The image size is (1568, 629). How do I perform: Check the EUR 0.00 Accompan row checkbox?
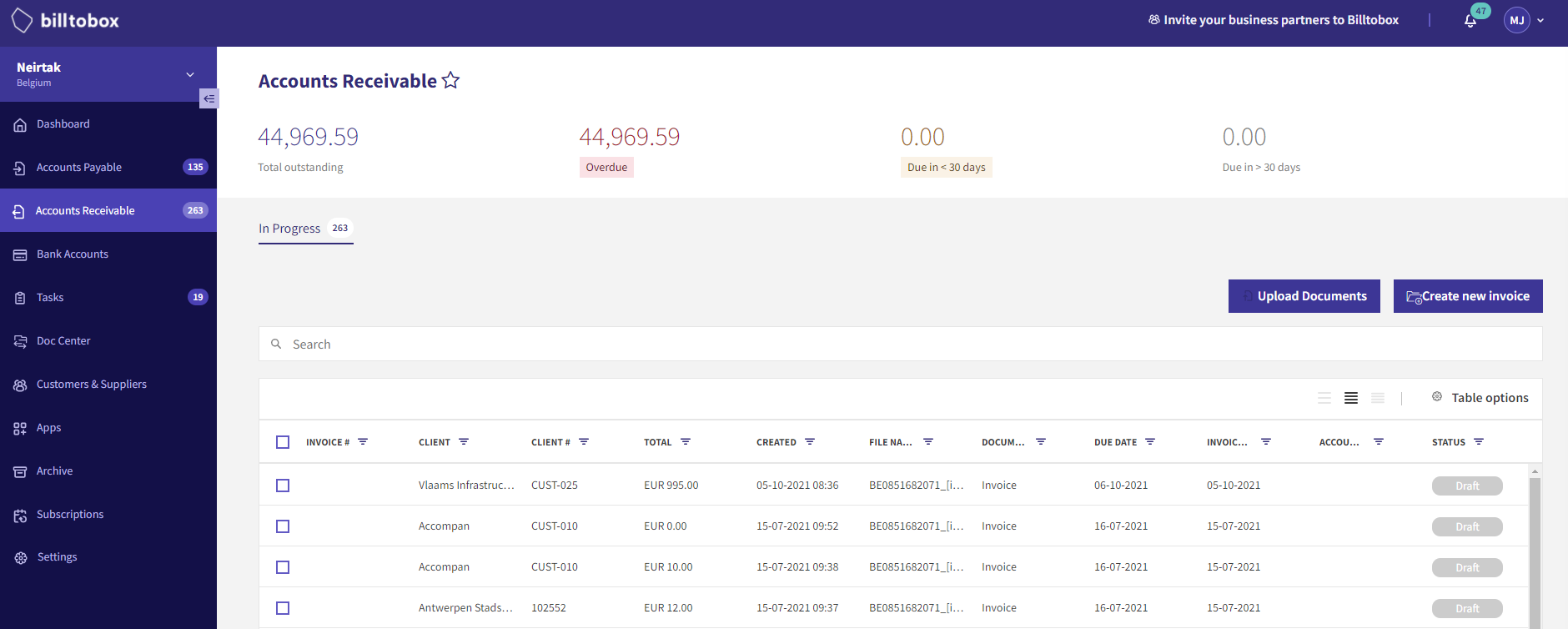pos(283,526)
